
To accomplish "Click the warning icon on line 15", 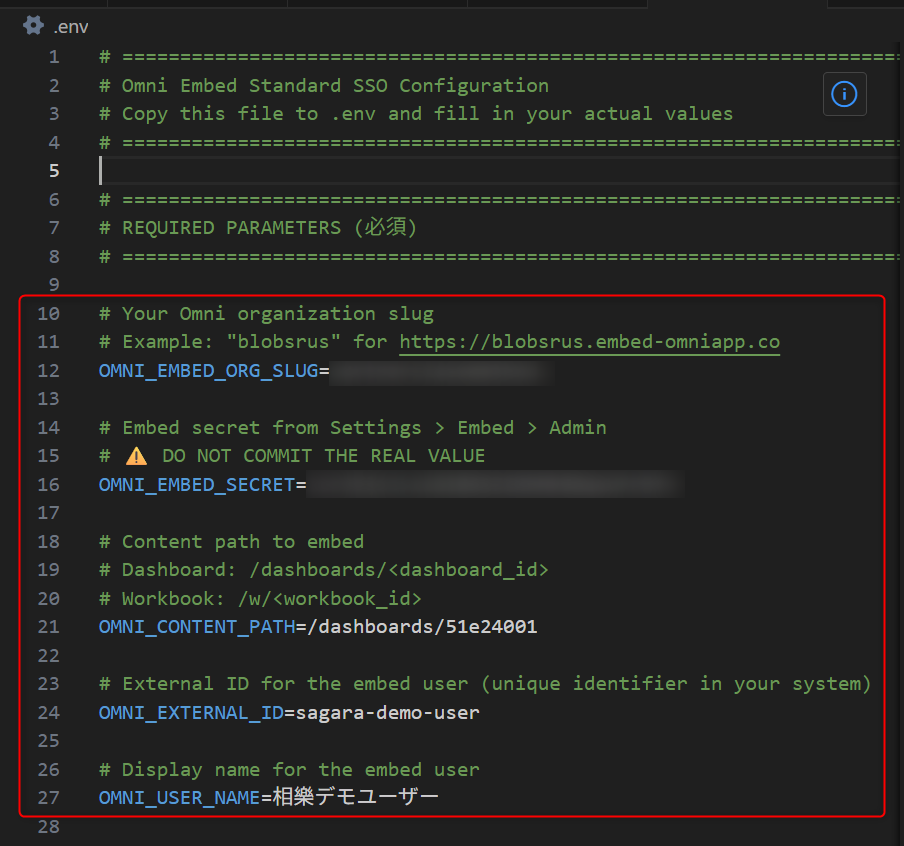I will click(x=135, y=456).
